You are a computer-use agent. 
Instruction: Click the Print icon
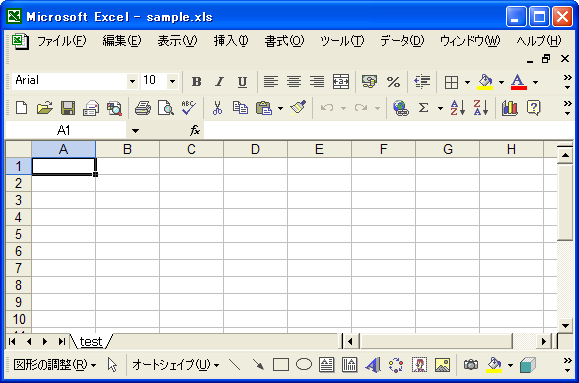click(143, 108)
